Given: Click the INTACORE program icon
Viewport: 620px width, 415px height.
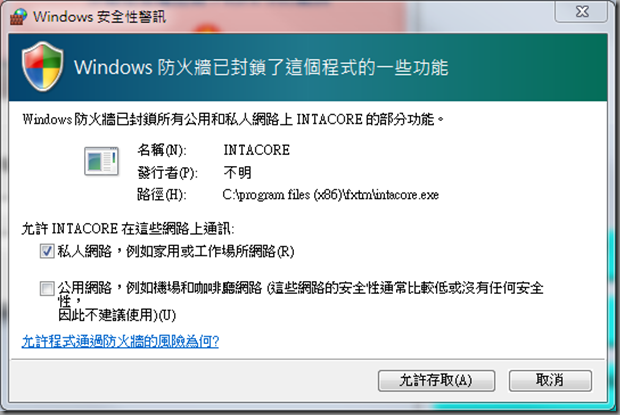Looking at the screenshot, I should click(101, 161).
